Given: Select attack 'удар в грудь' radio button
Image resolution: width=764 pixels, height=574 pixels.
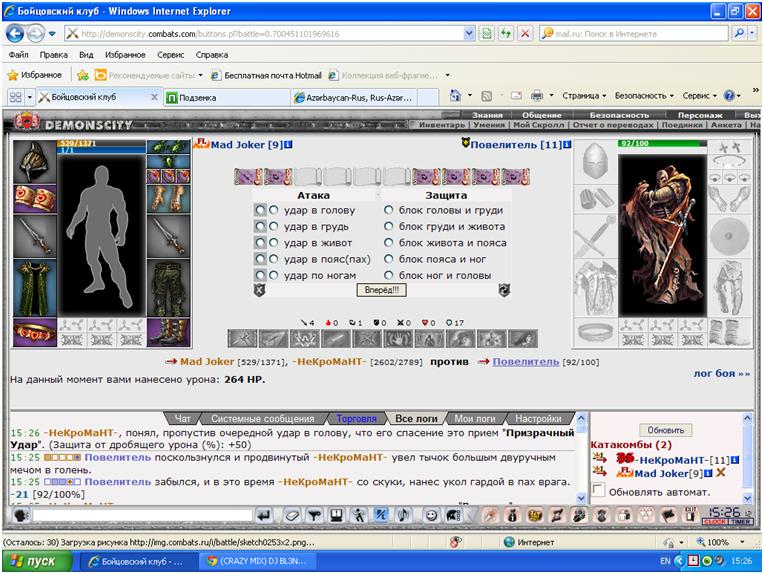Looking at the screenshot, I should 274,227.
